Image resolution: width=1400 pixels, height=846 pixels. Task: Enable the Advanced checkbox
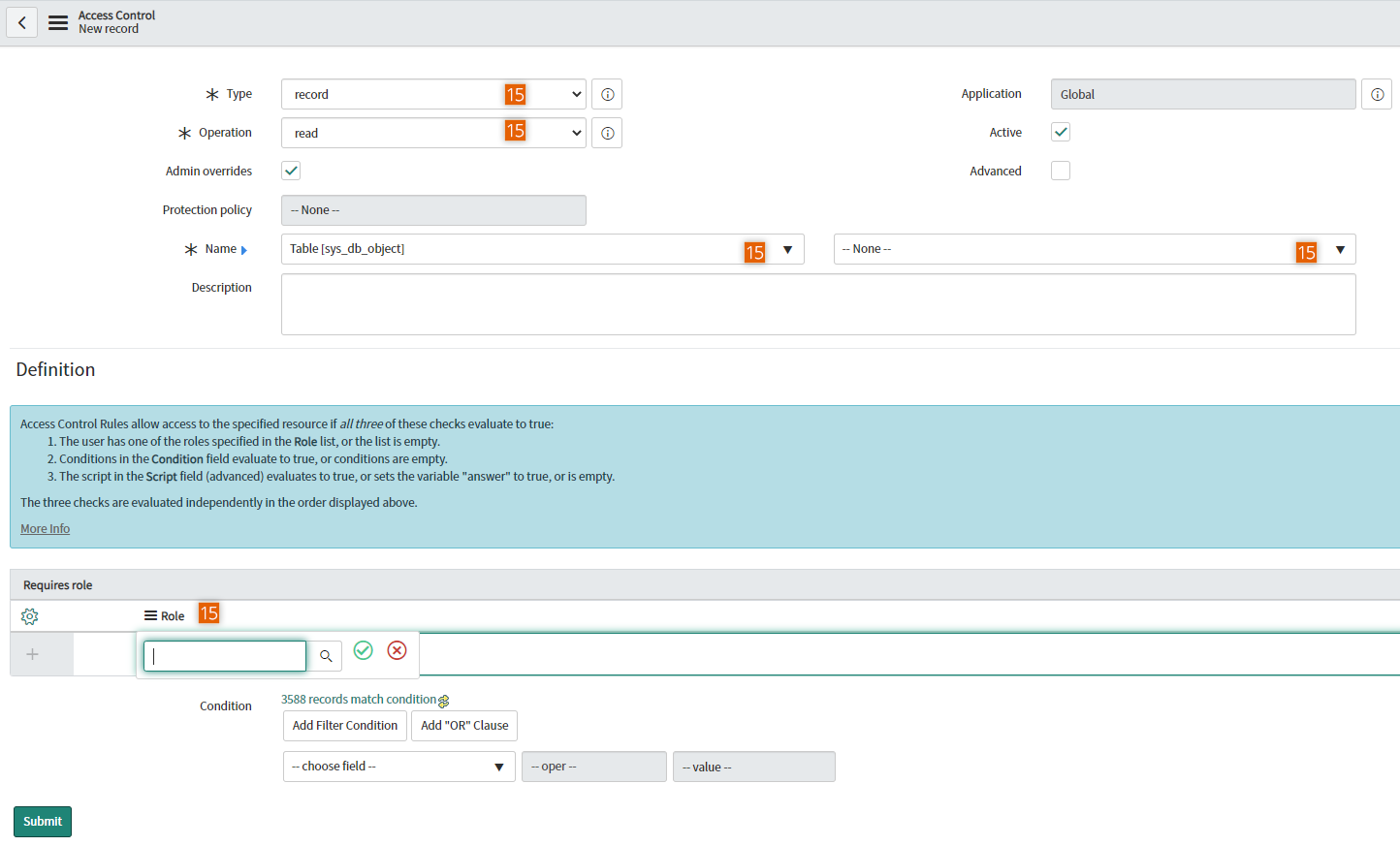click(x=1061, y=171)
